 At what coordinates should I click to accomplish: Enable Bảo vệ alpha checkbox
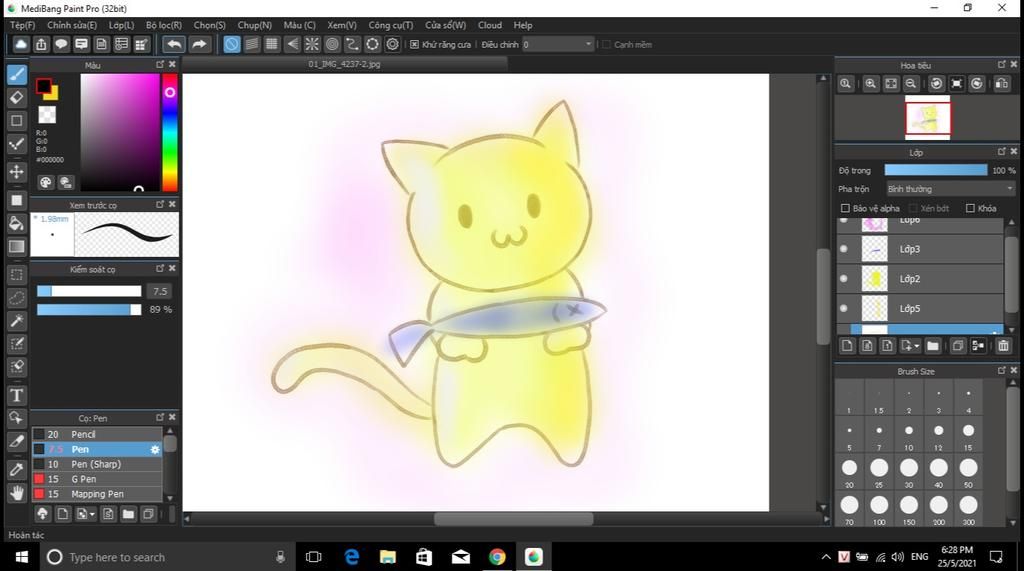pos(845,208)
